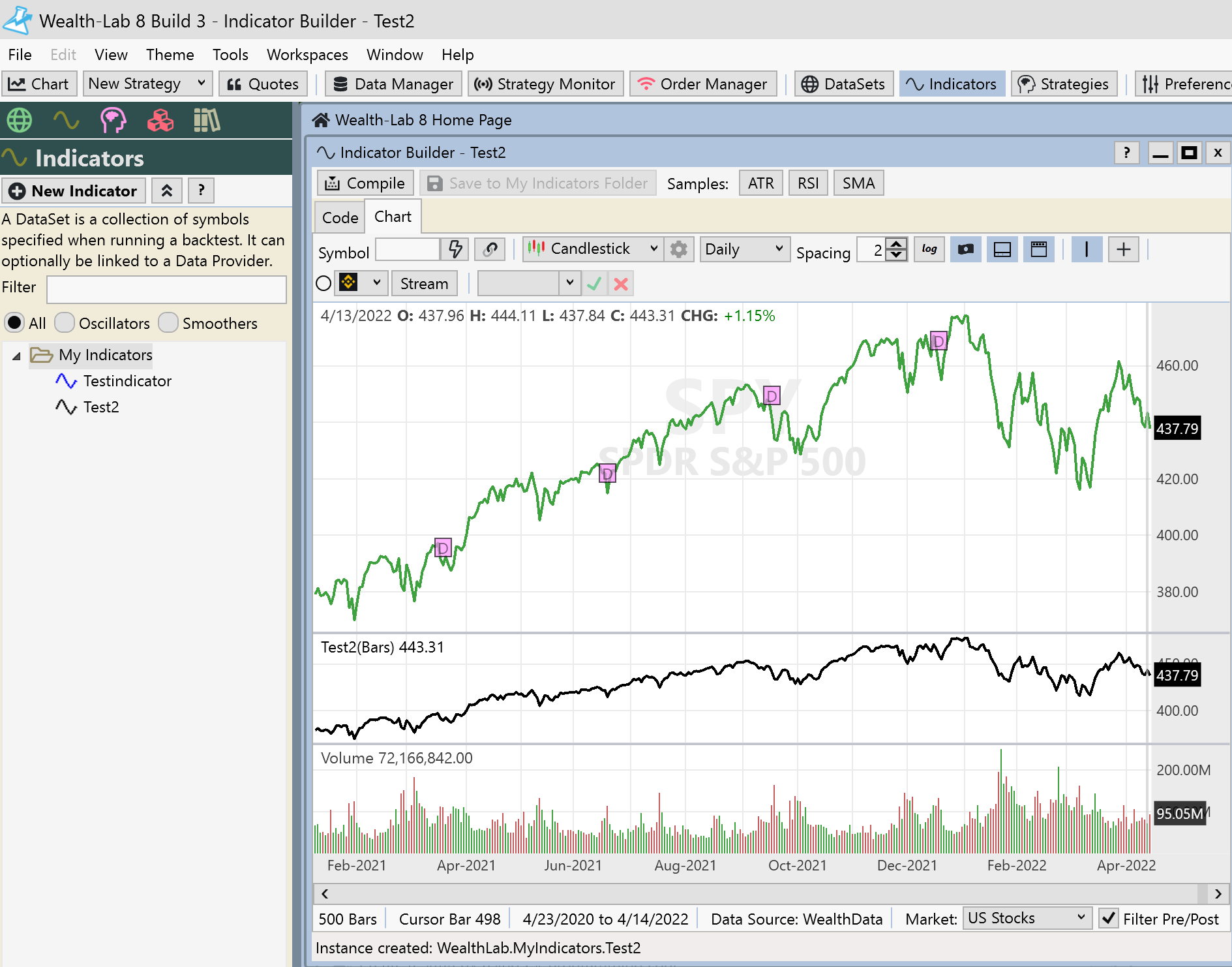Viewport: 1232px width, 967px height.
Task: Load the ATR sample
Action: click(760, 183)
